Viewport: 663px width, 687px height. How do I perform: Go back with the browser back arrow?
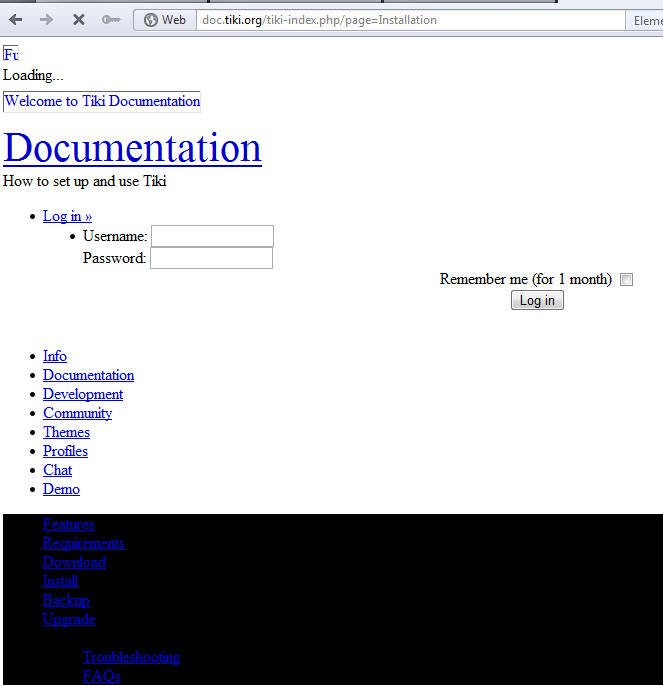16,20
